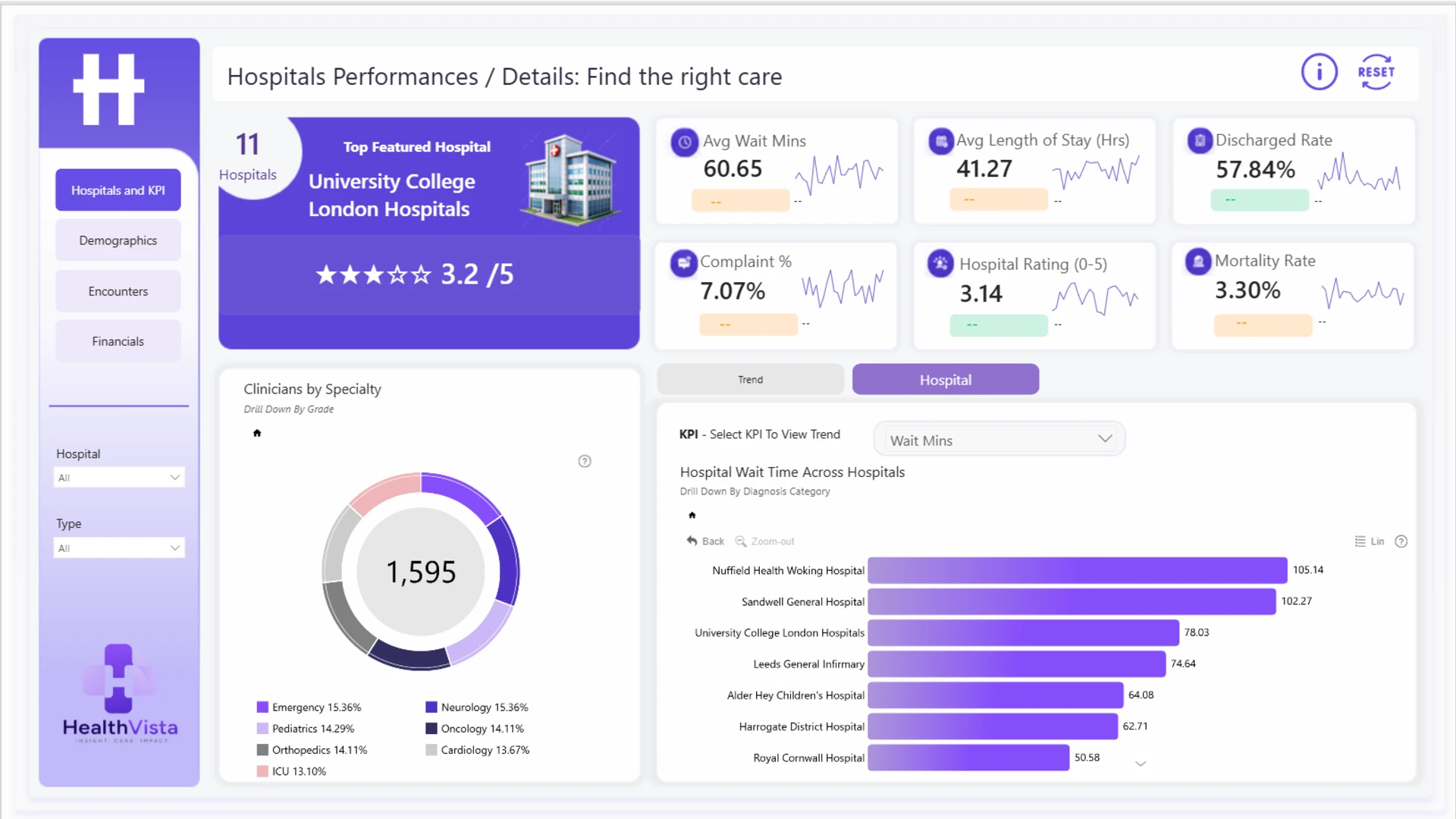Click the home icon under Clinicians by Specialty
This screenshot has height=819, width=1456.
tap(257, 433)
